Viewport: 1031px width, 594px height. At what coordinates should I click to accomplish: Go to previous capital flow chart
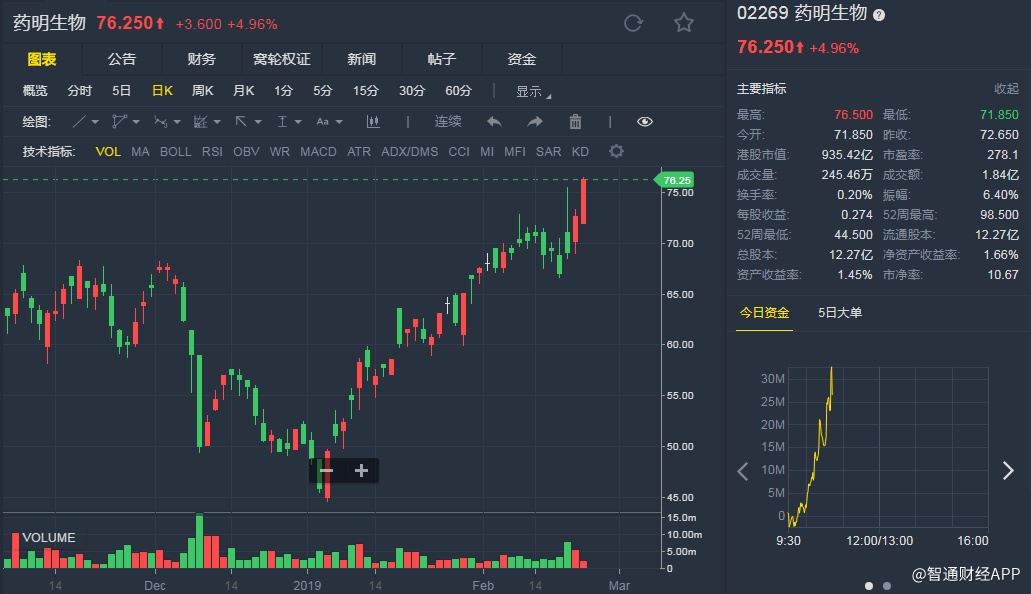(x=743, y=471)
